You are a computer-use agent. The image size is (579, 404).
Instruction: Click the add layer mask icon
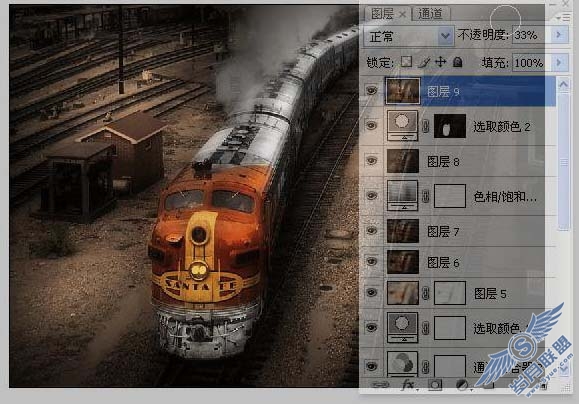(x=435, y=385)
